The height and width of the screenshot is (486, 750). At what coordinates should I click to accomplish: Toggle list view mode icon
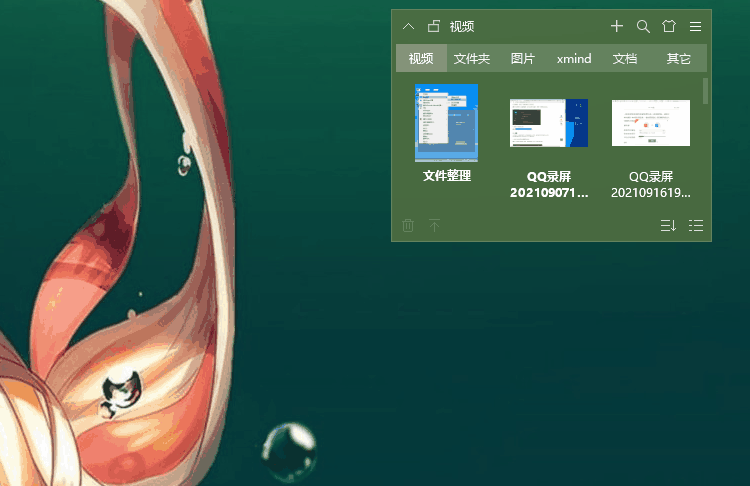coord(696,226)
